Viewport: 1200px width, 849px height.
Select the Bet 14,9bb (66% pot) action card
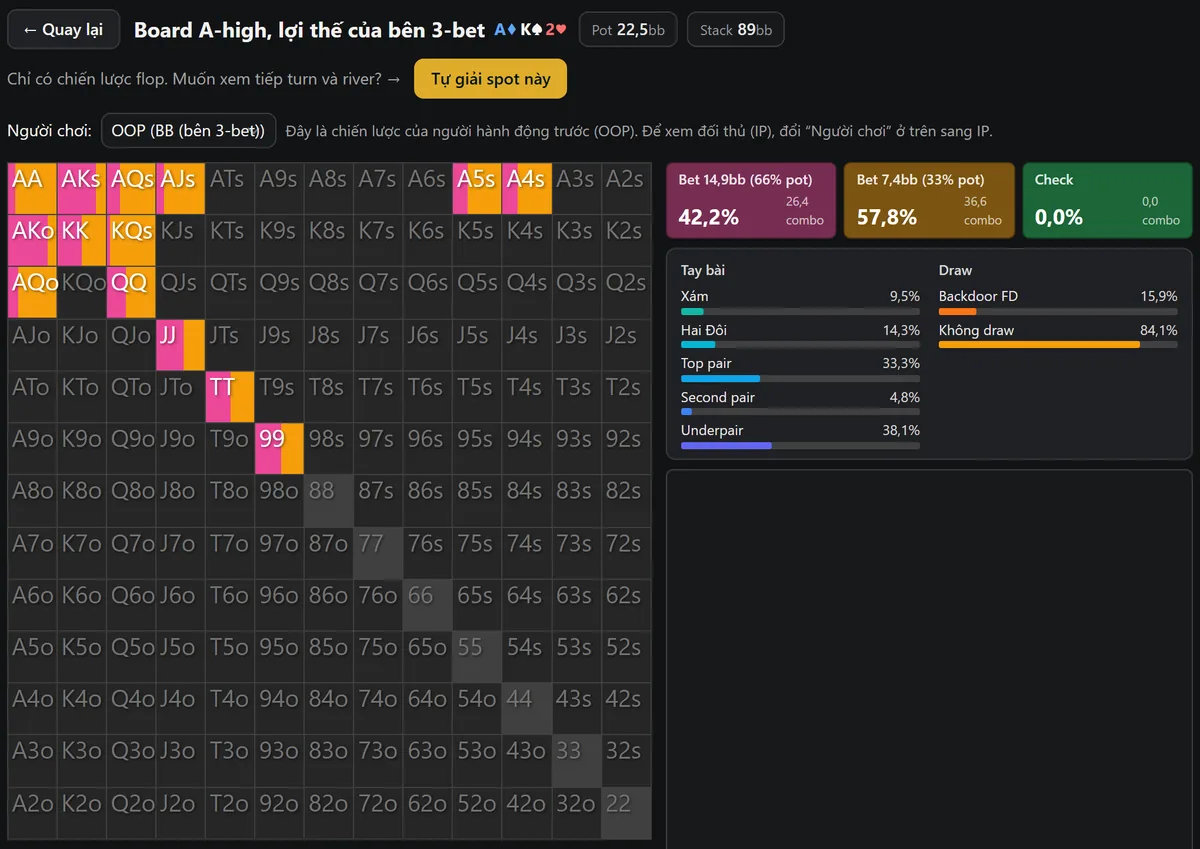[x=750, y=200]
